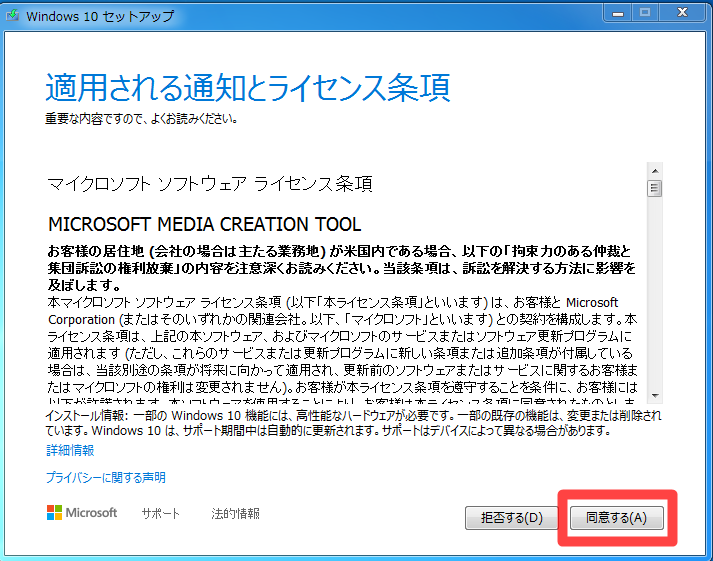The image size is (713, 561).
Task: Click the 拒否する(D) decline button
Action: tap(512, 518)
